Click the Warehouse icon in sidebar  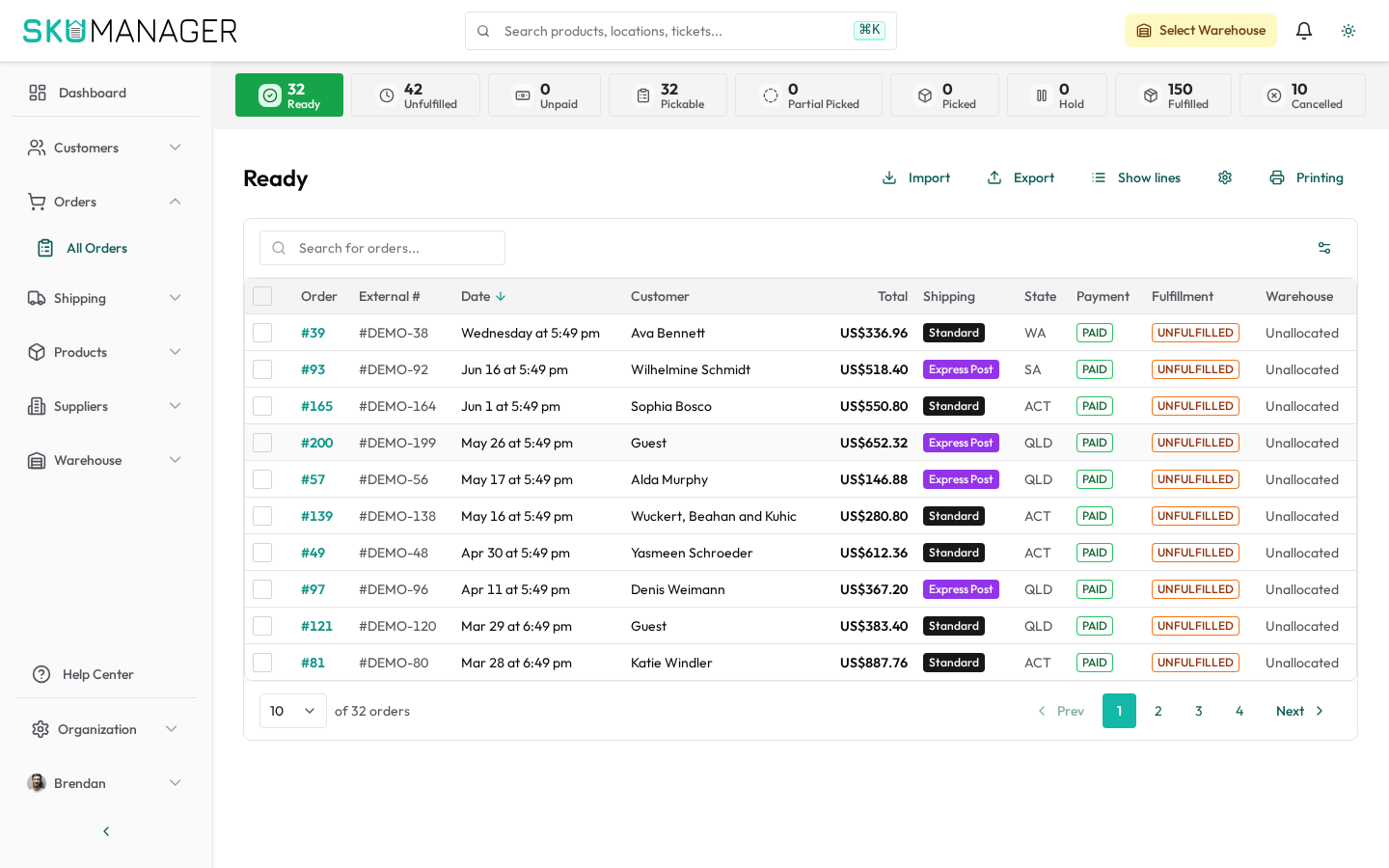pyautogui.click(x=37, y=460)
